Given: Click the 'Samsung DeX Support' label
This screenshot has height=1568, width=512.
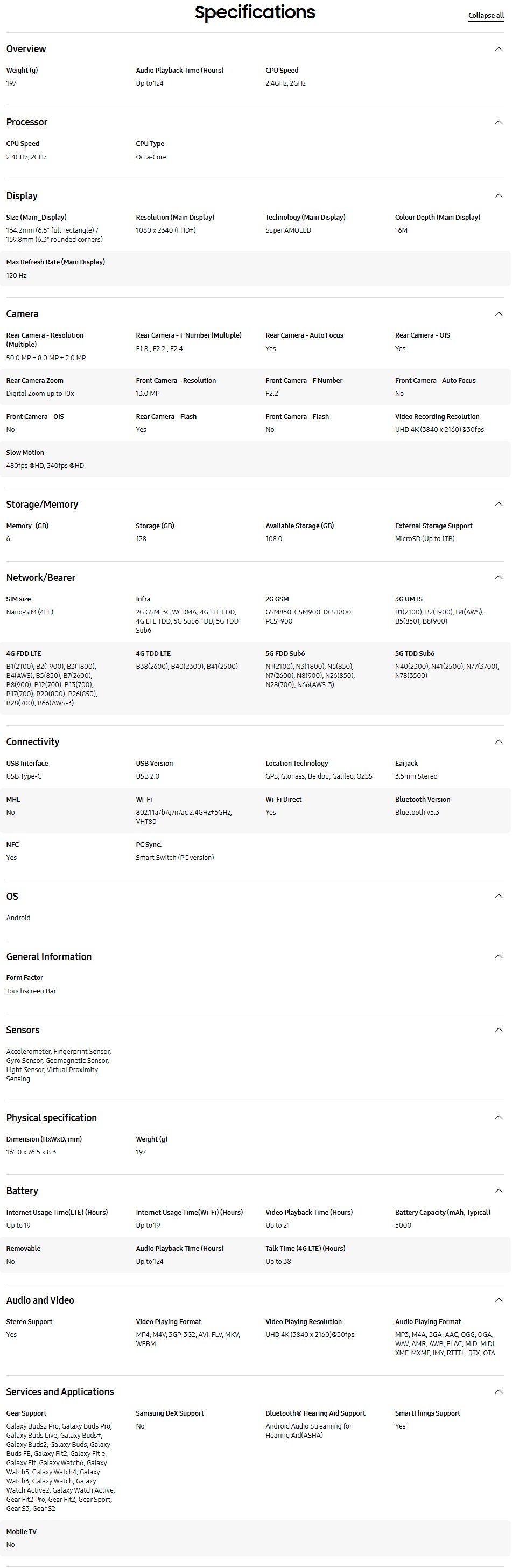Looking at the screenshot, I should point(170,1413).
